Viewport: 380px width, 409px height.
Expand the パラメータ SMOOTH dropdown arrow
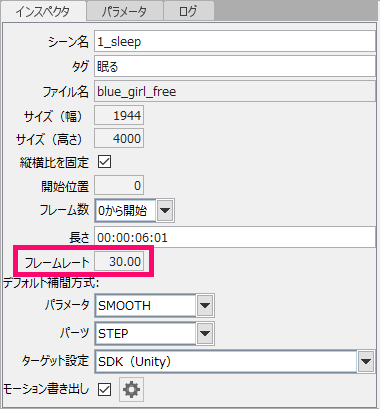205,305
